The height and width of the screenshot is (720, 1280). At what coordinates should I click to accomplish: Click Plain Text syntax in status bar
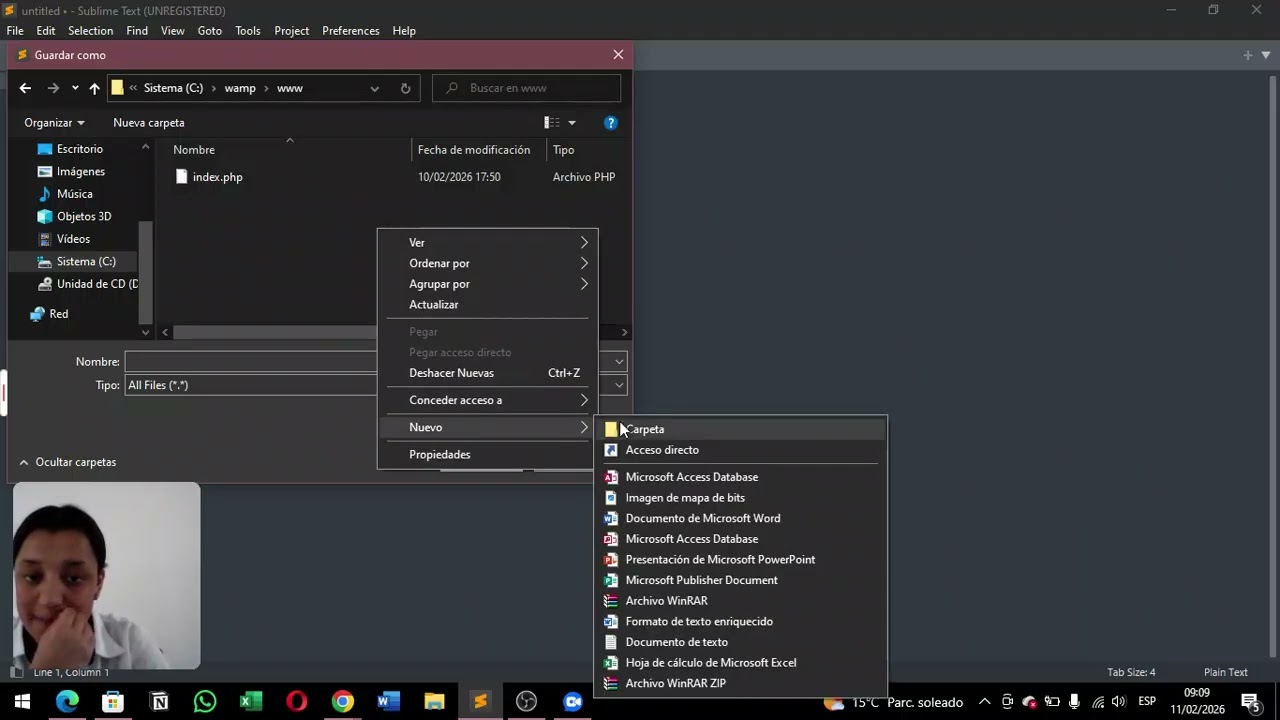(1226, 672)
